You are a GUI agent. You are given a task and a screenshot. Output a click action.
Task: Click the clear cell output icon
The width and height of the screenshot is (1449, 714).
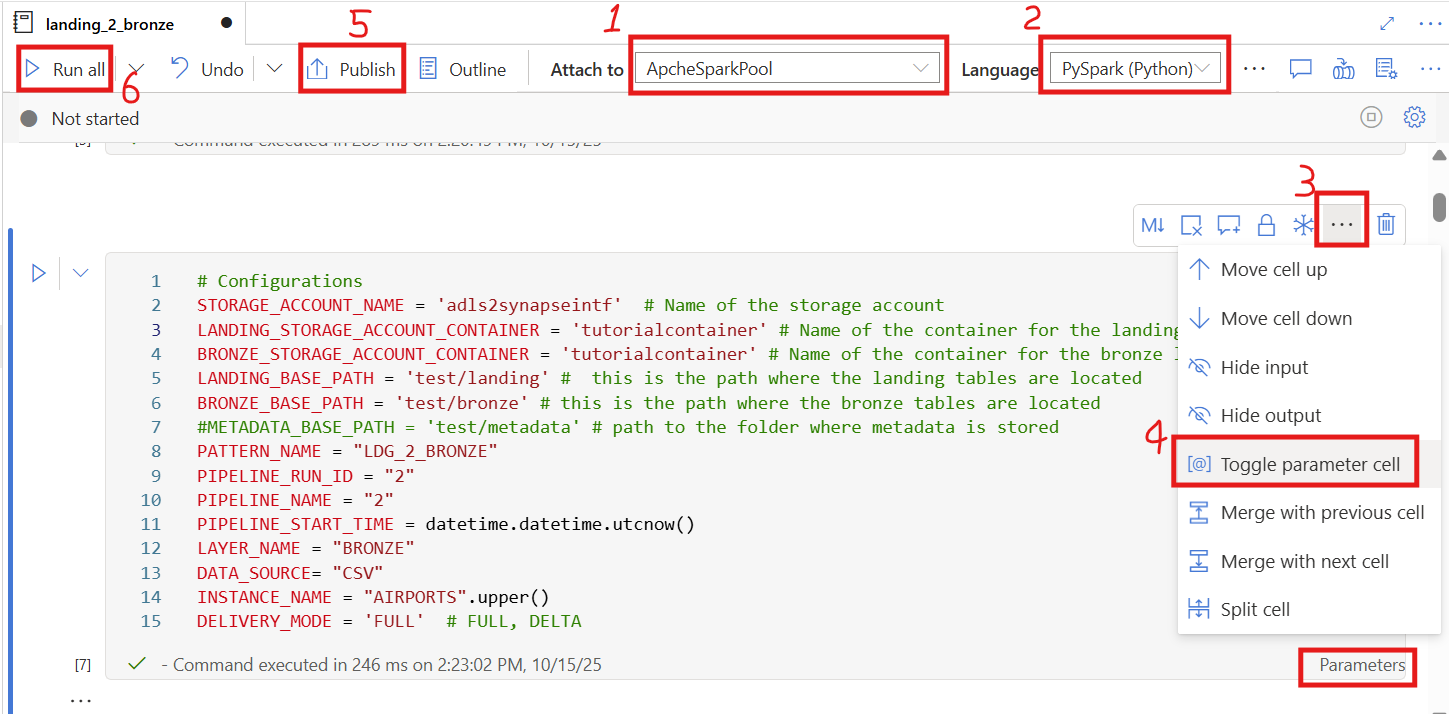coord(1191,225)
